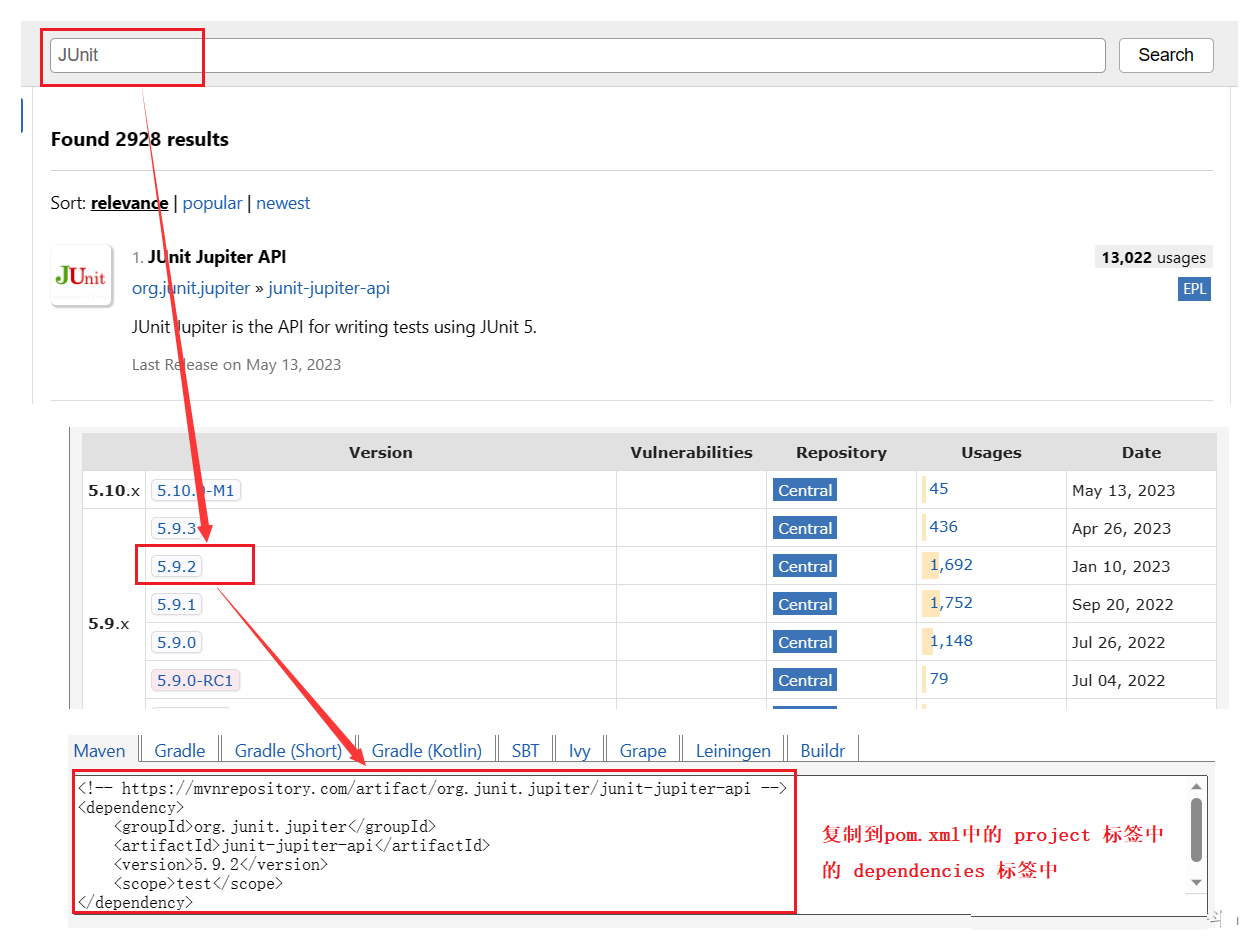
Task: Click the 5.10.x version group label
Action: pyautogui.click(x=114, y=490)
